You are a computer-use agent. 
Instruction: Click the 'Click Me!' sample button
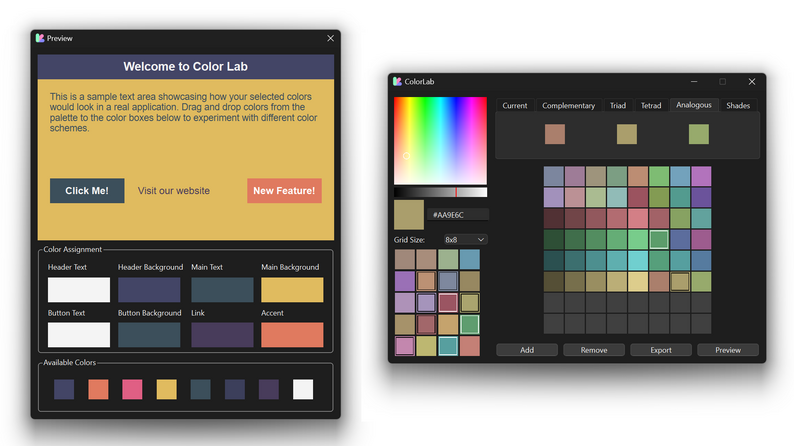click(87, 190)
